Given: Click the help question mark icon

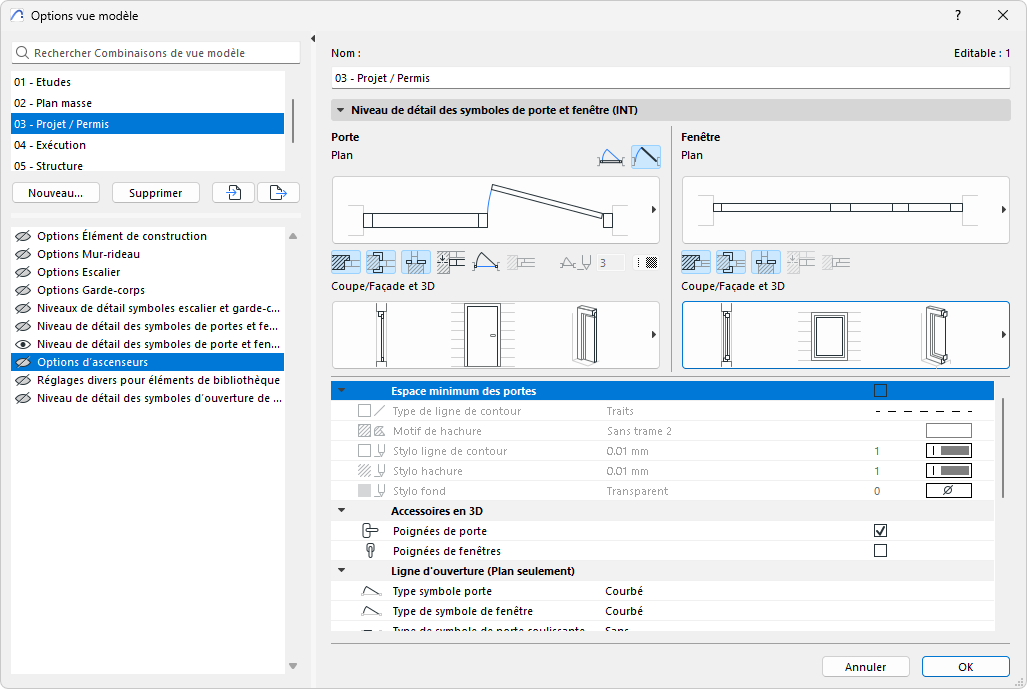Looking at the screenshot, I should pyautogui.click(x=958, y=15).
